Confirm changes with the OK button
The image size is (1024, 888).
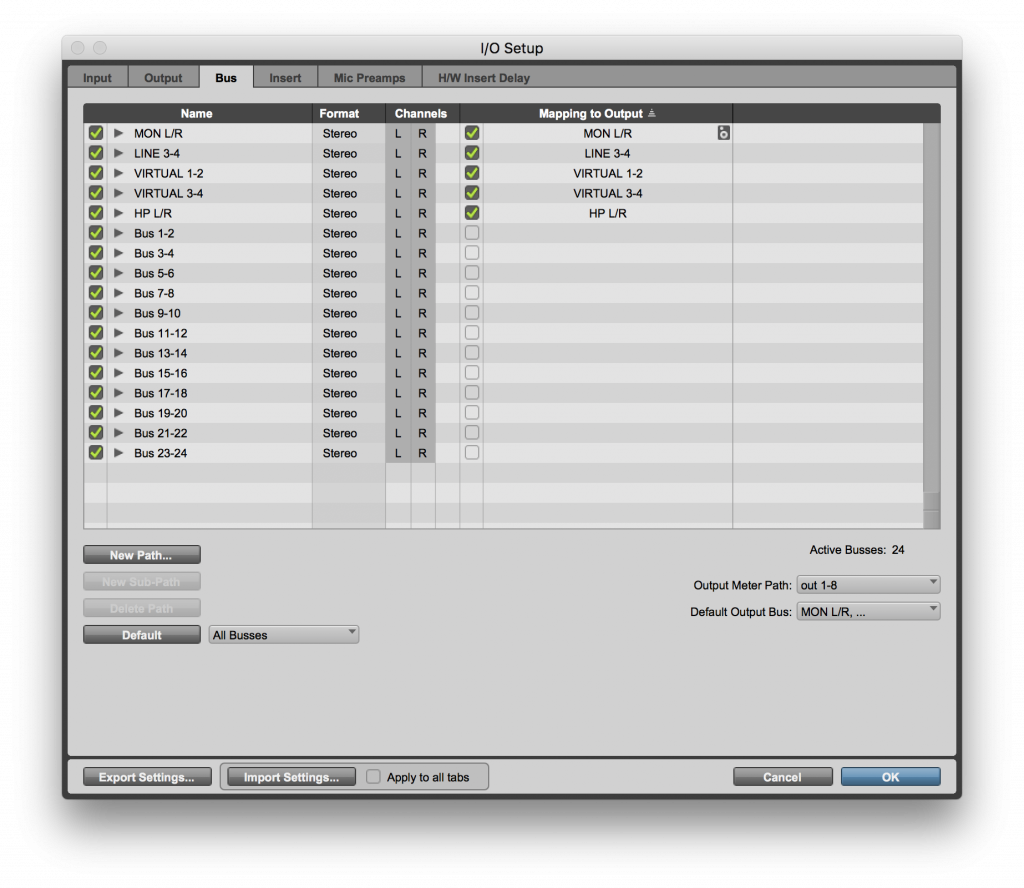[x=889, y=776]
